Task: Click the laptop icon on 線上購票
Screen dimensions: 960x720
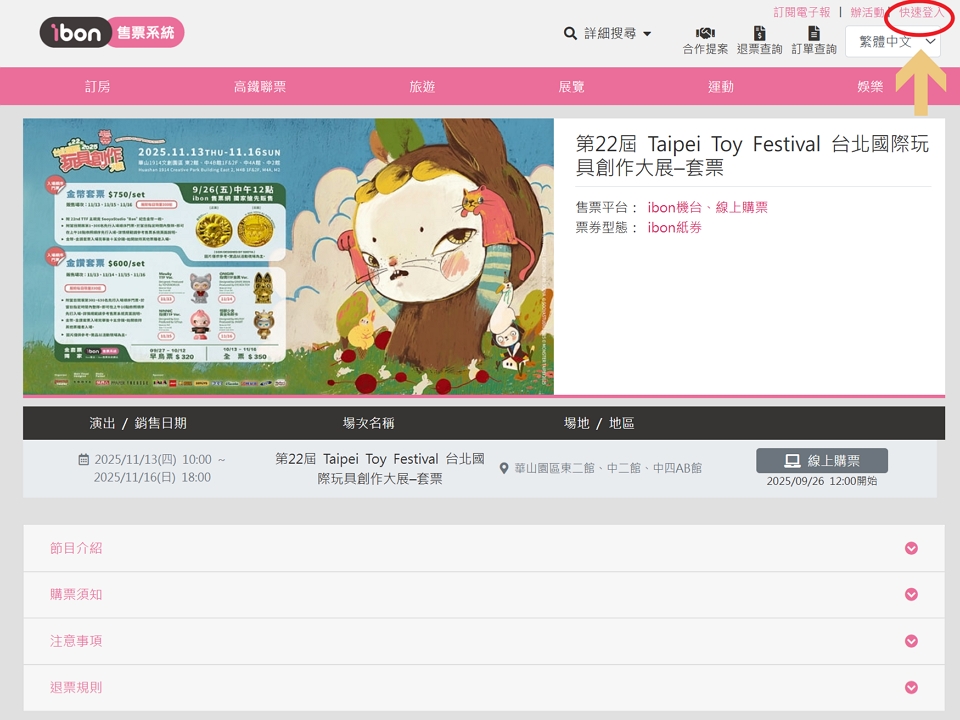Action: coord(793,460)
